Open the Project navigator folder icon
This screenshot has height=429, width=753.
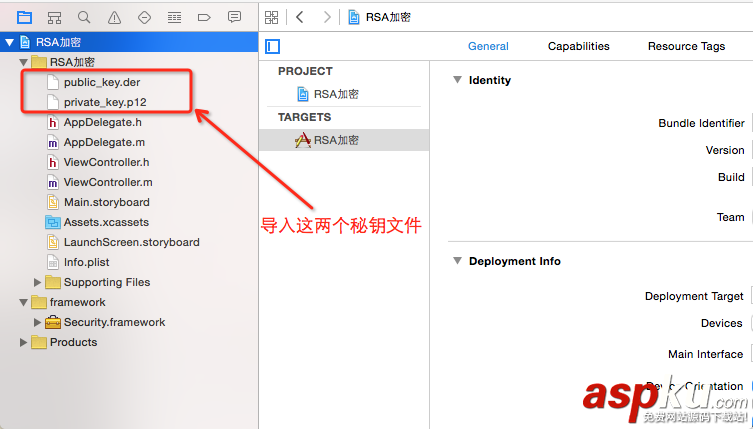click(24, 18)
